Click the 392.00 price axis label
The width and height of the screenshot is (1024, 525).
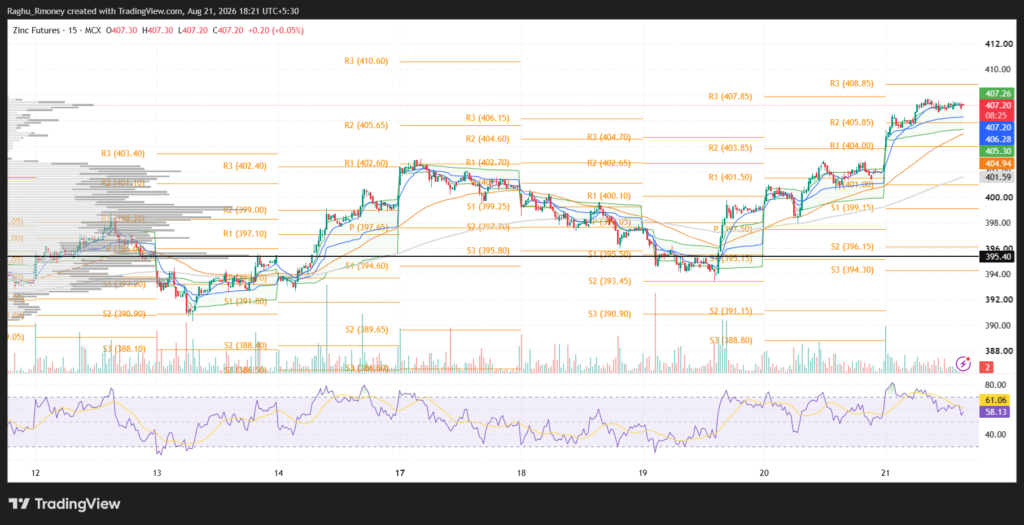(x=999, y=300)
